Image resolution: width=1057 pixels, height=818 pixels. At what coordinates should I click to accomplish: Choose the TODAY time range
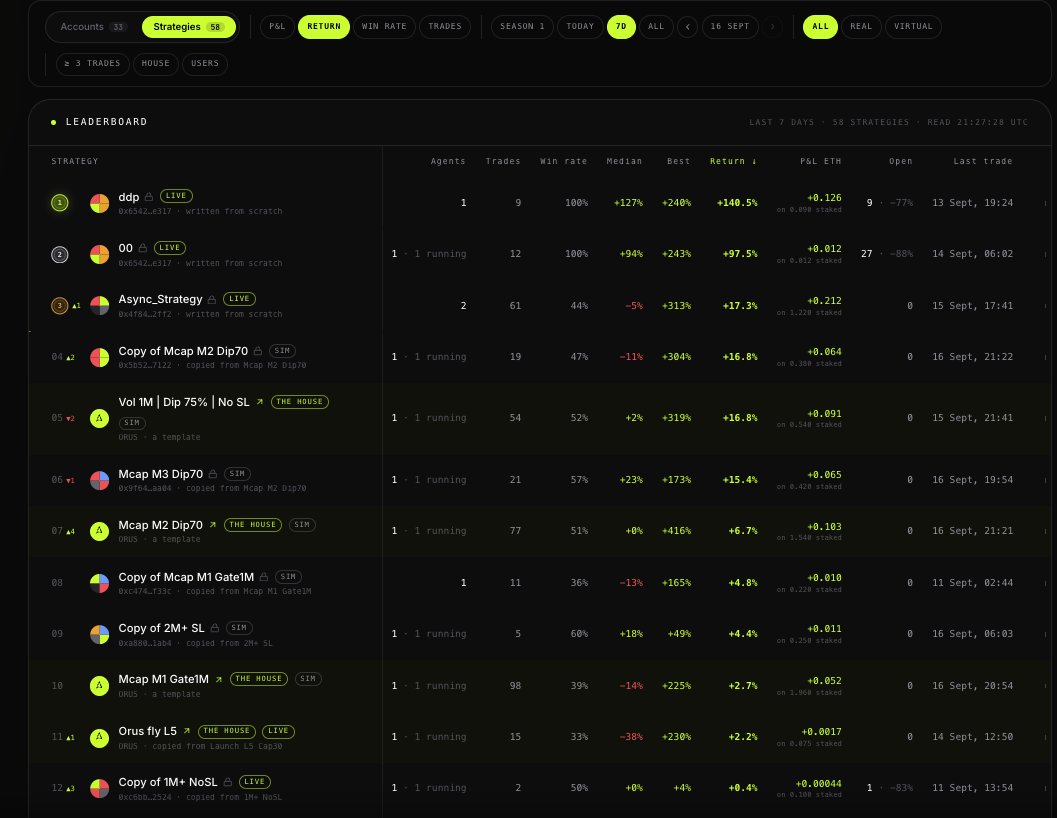[x=580, y=26]
